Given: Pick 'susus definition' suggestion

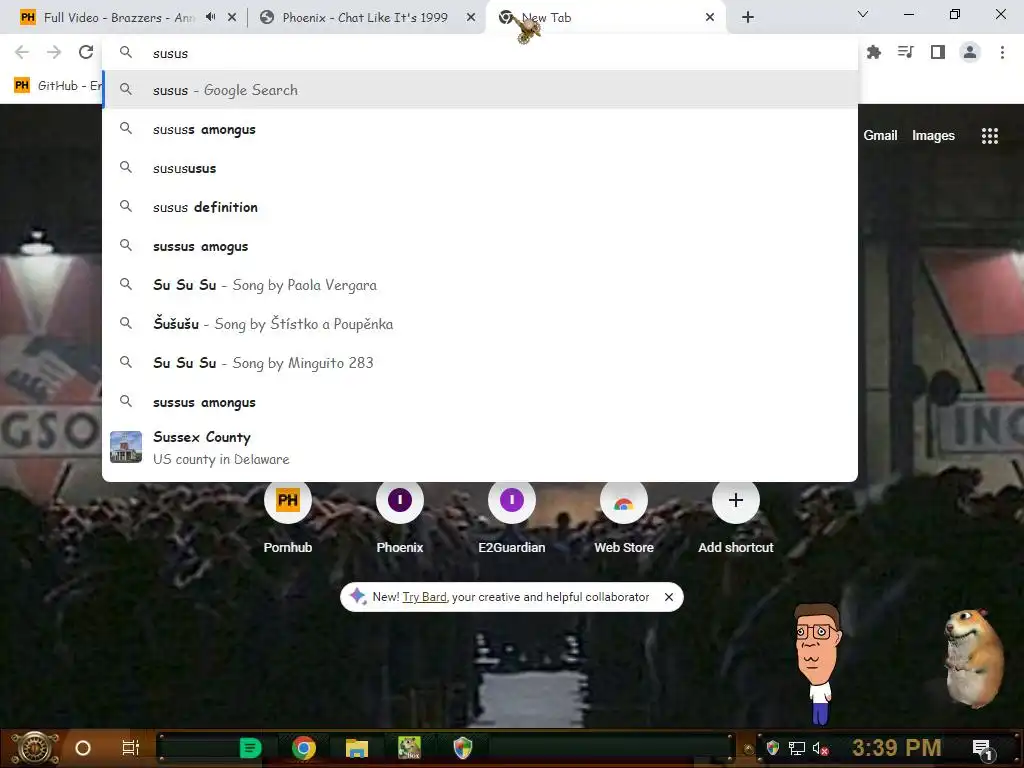Looking at the screenshot, I should 480,207.
